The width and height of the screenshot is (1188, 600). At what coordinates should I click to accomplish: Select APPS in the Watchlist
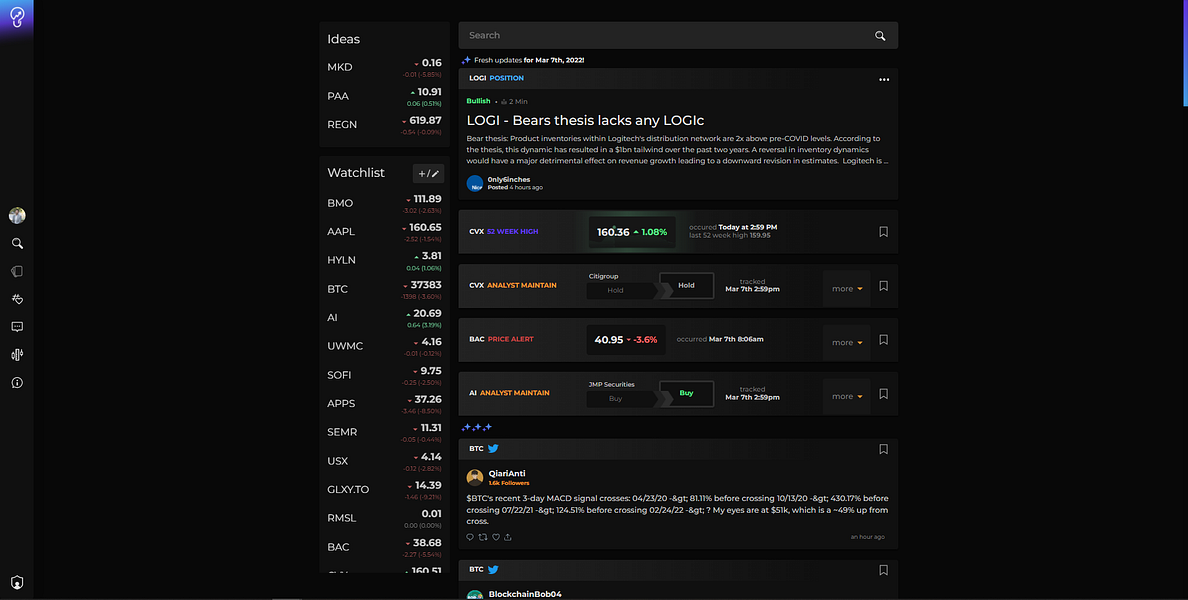(x=384, y=404)
